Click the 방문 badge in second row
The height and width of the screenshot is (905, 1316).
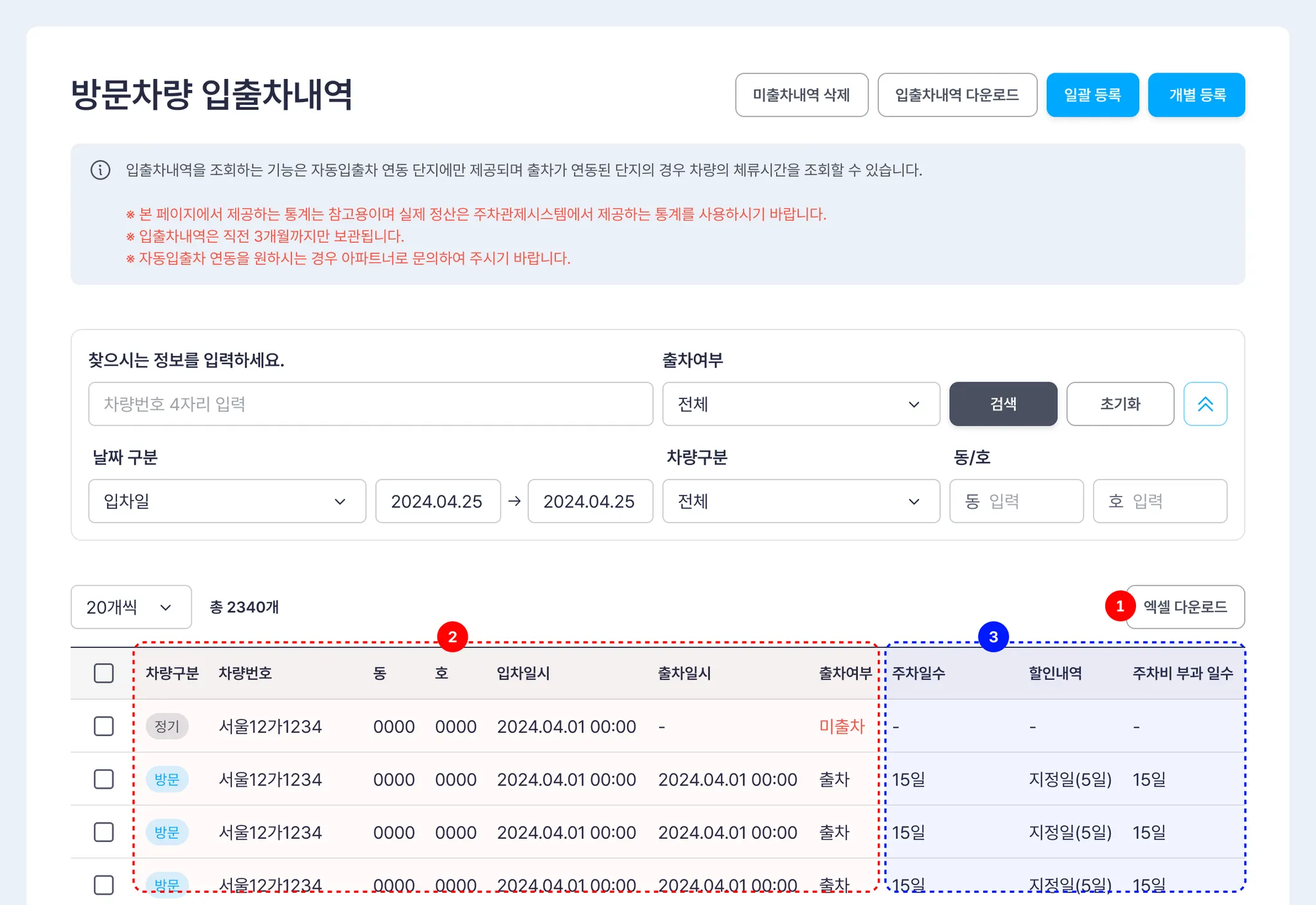167,779
